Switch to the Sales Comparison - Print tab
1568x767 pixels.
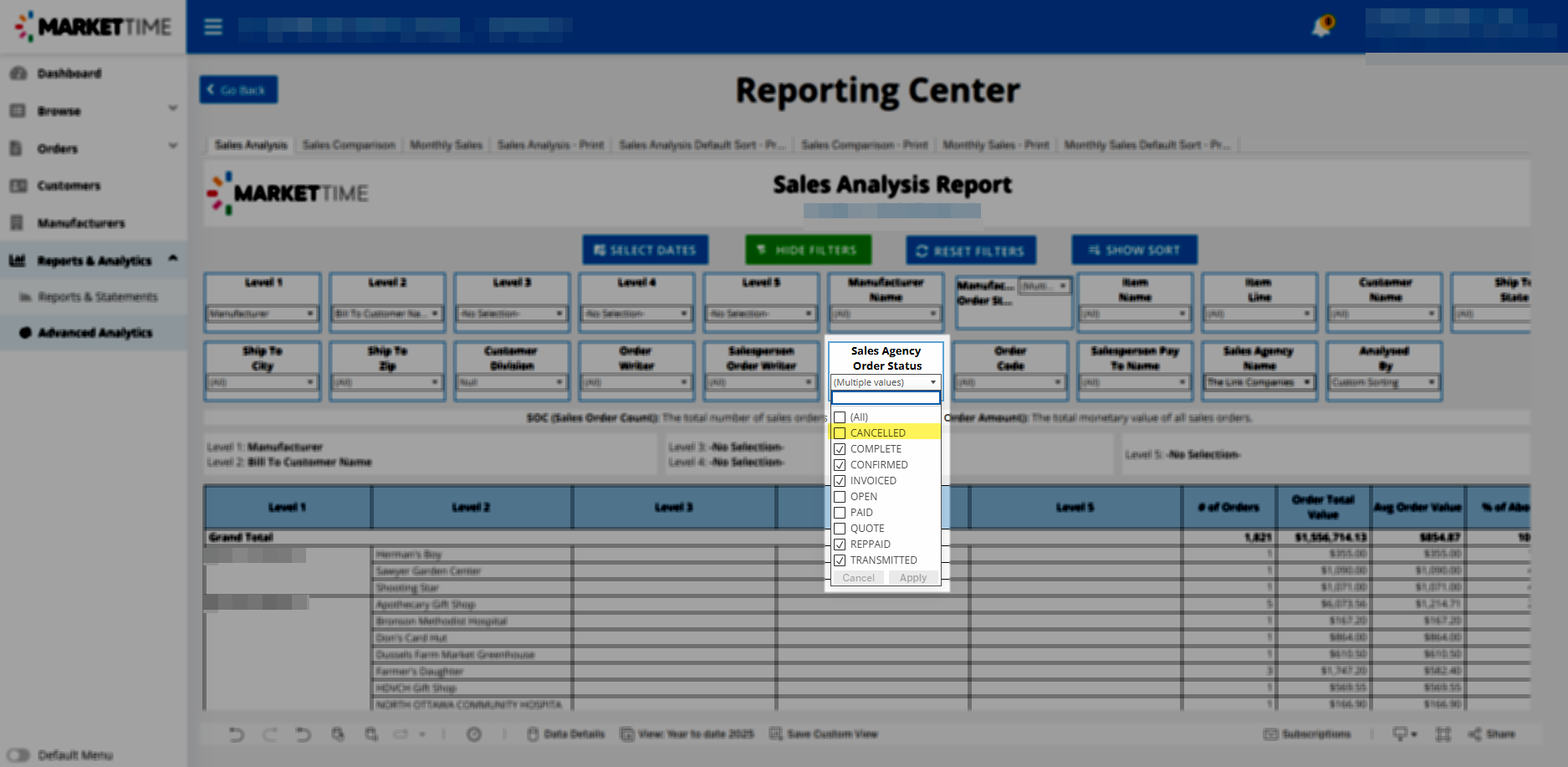pyautogui.click(x=865, y=145)
